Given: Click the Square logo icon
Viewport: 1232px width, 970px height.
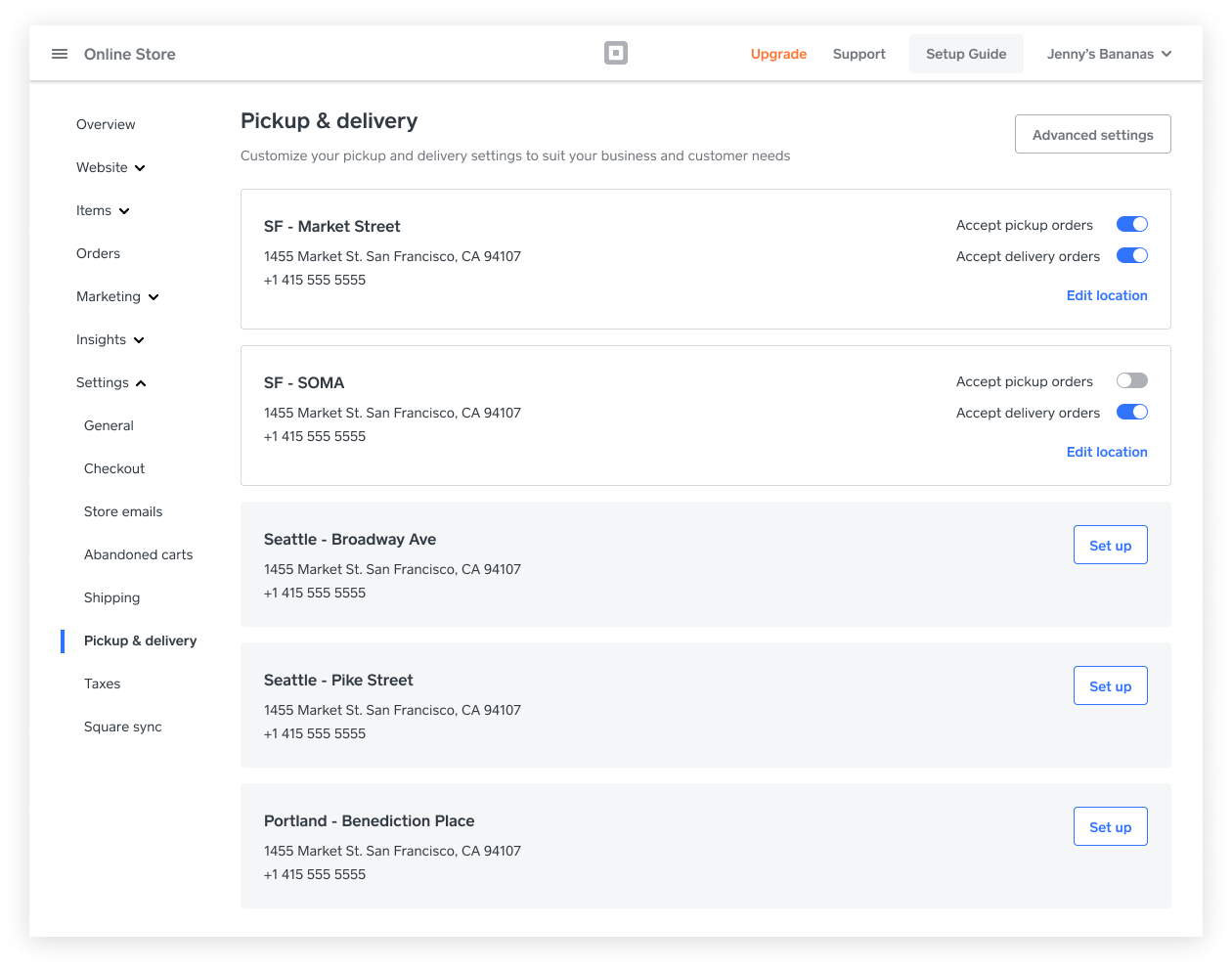Looking at the screenshot, I should 616,53.
